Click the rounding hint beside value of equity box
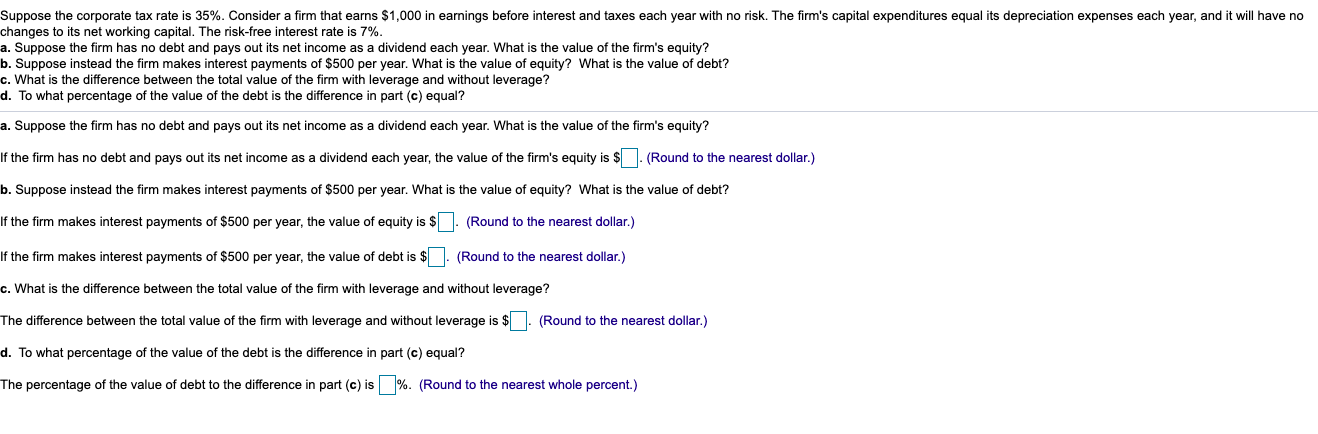The width and height of the screenshot is (1318, 434). 550,222
